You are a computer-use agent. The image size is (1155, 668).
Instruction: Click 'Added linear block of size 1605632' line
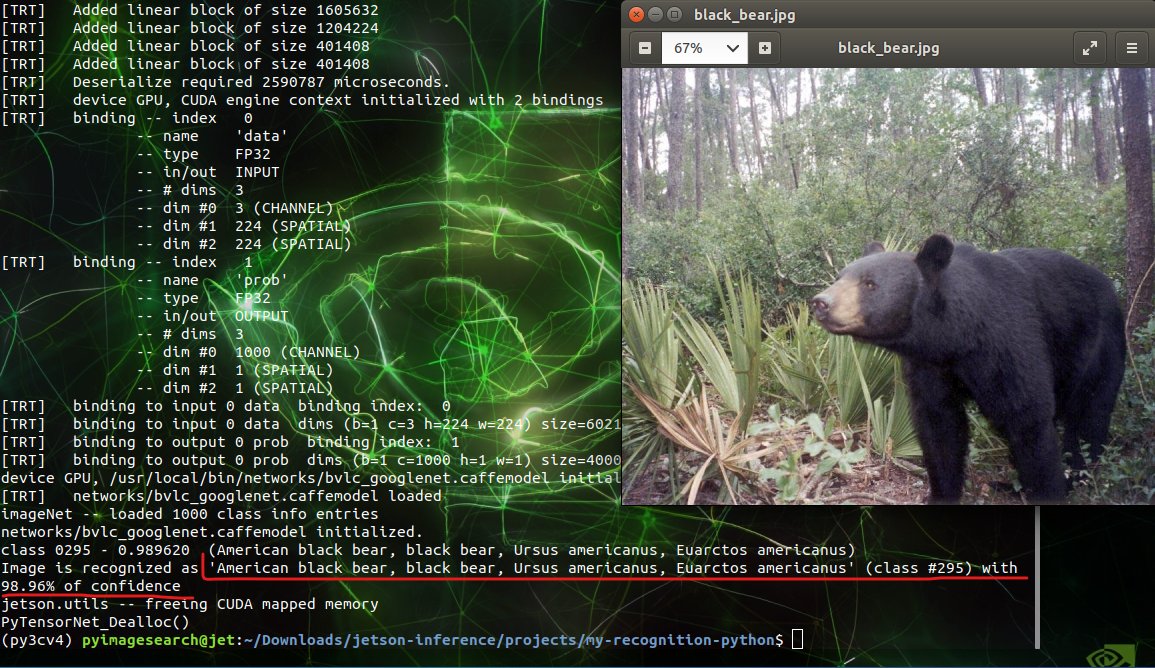pos(225,10)
